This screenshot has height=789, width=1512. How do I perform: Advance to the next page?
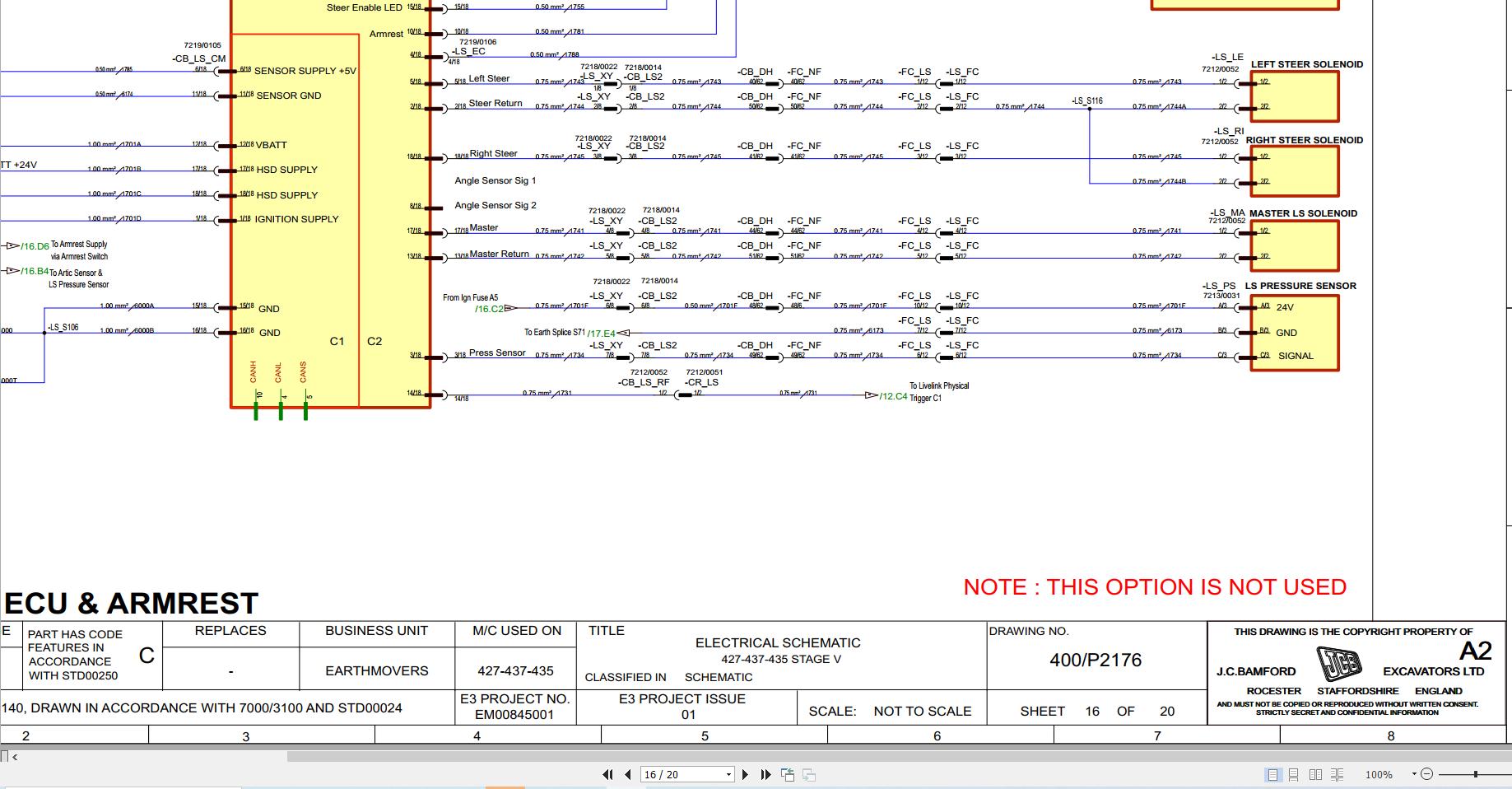click(x=746, y=774)
